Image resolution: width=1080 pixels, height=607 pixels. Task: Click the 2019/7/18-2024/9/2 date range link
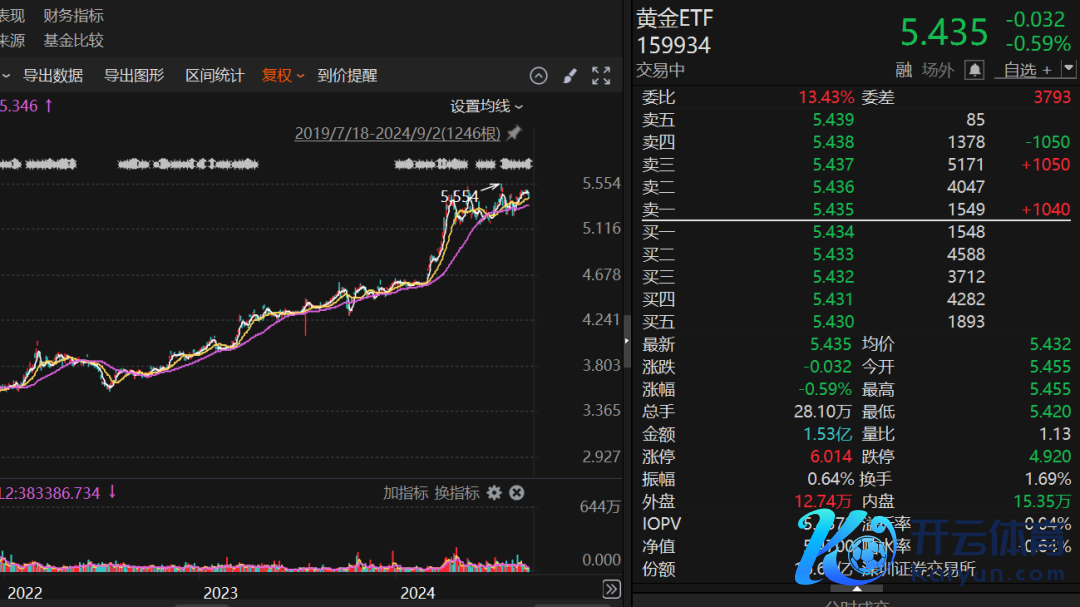tap(397, 133)
